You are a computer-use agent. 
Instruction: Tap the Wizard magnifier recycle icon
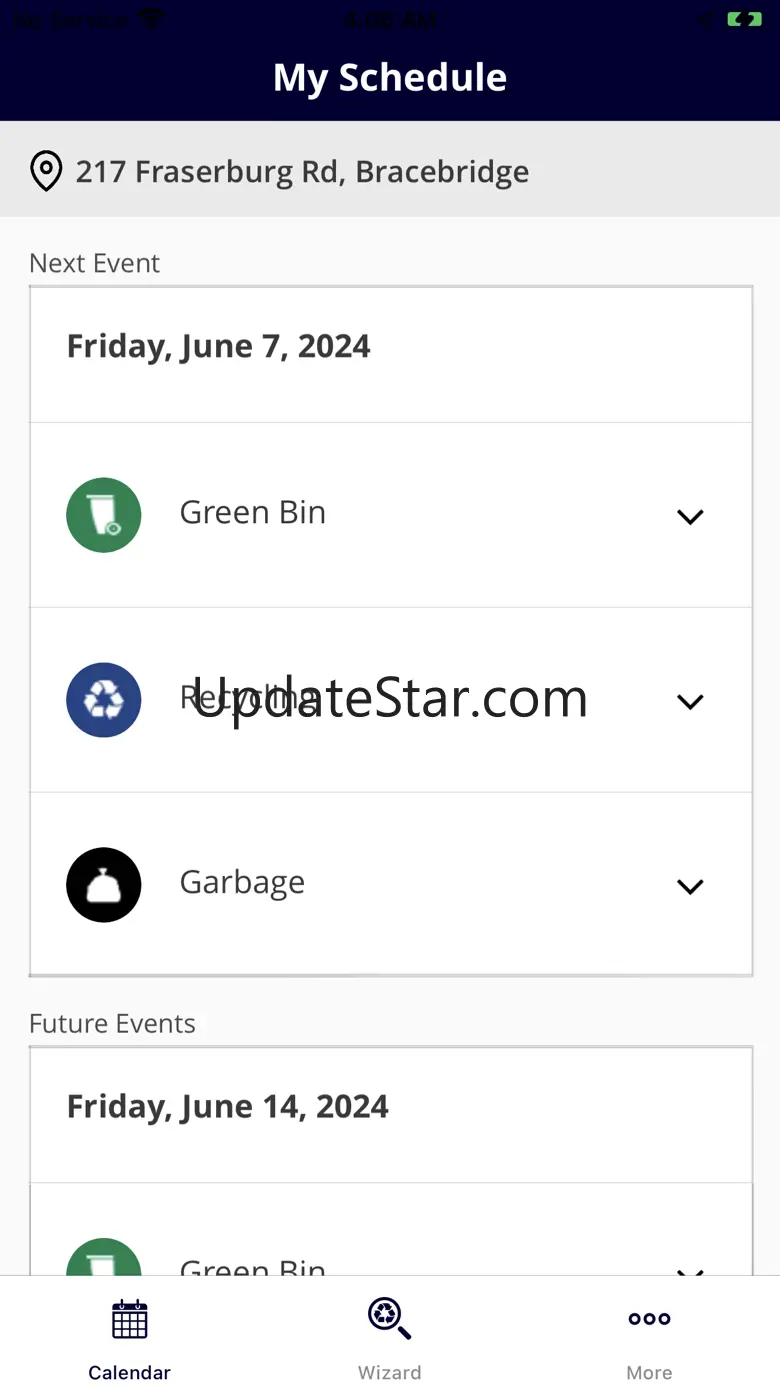coord(389,1318)
